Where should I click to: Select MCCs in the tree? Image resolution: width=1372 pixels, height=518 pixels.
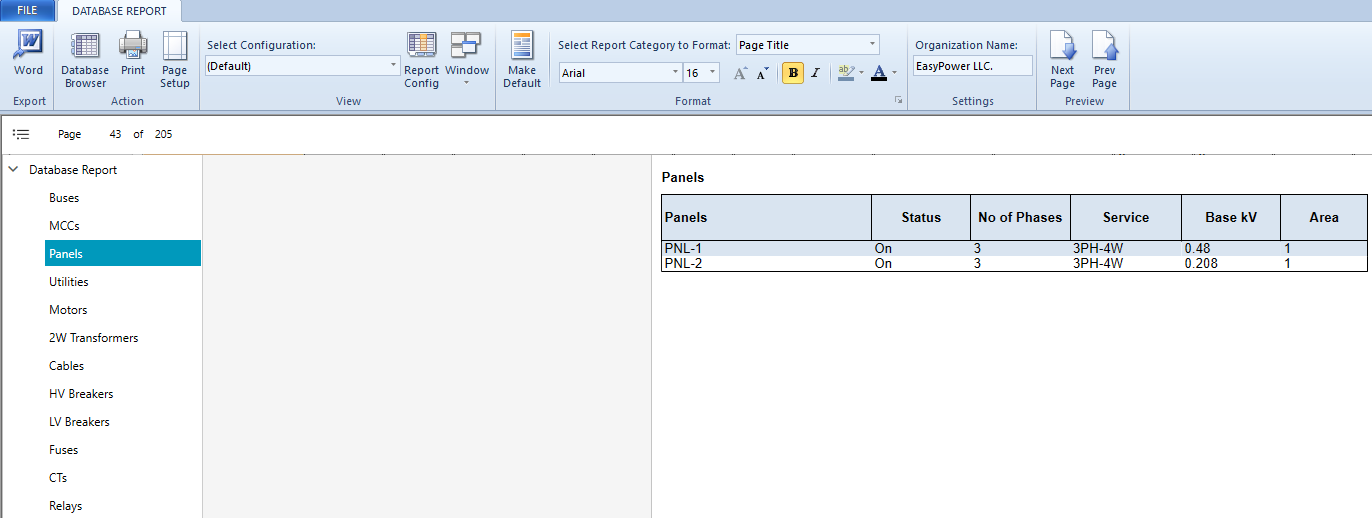click(64, 226)
